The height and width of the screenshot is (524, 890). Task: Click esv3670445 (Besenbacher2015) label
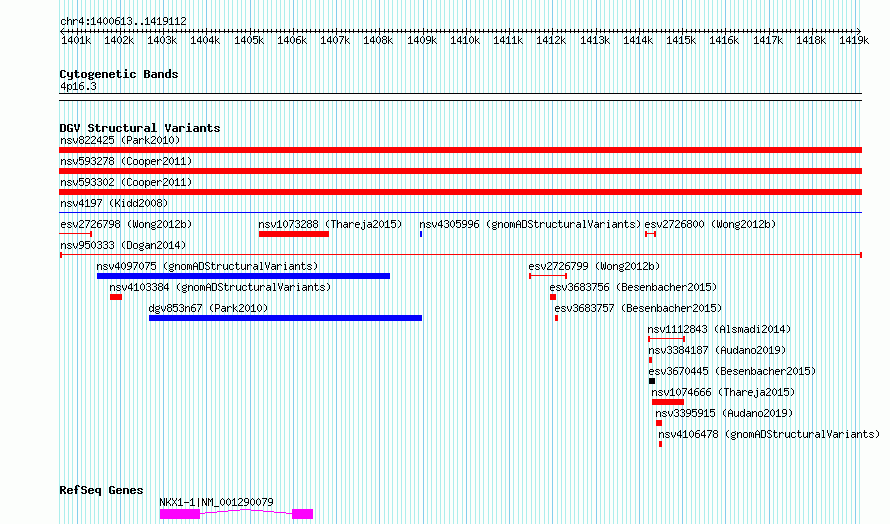tap(732, 371)
